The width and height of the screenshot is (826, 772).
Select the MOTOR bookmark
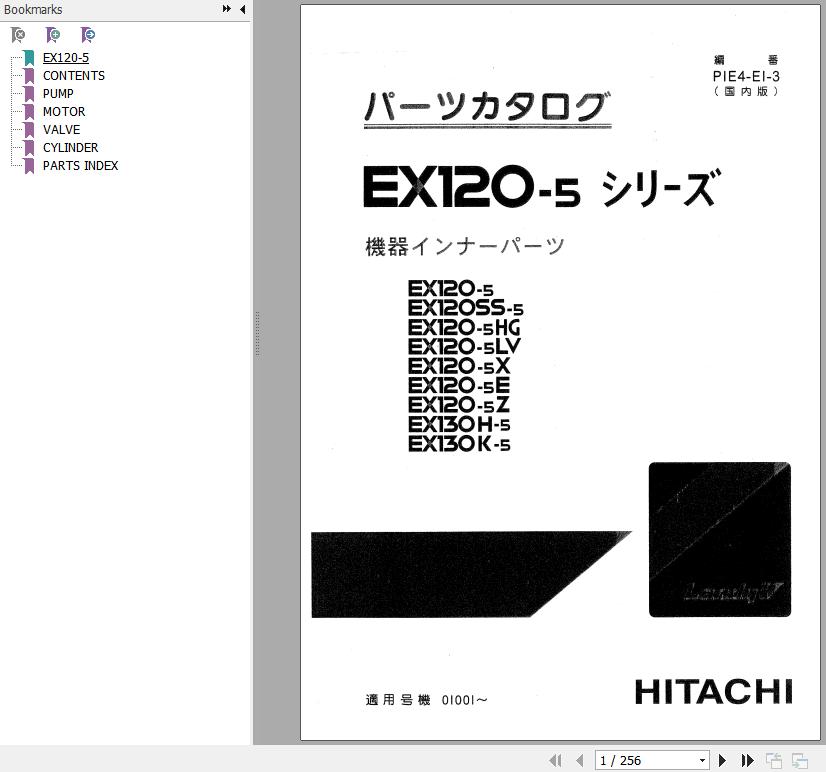(x=64, y=112)
